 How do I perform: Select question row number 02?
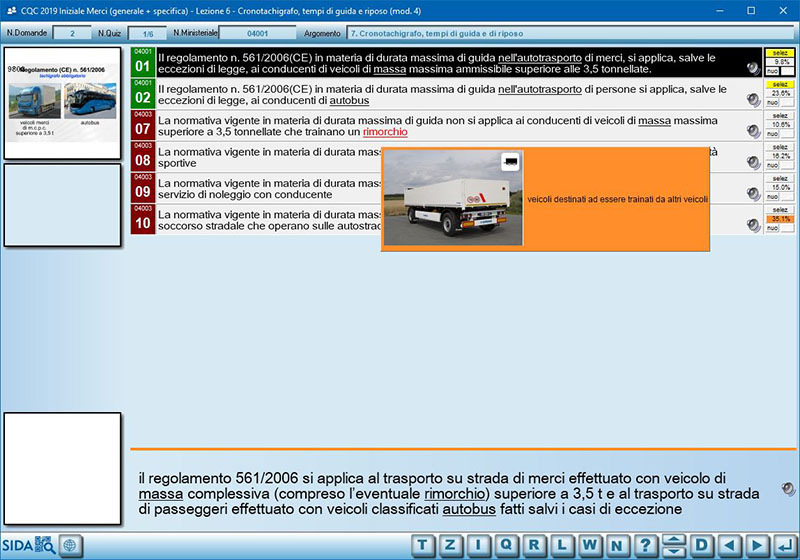pos(143,95)
